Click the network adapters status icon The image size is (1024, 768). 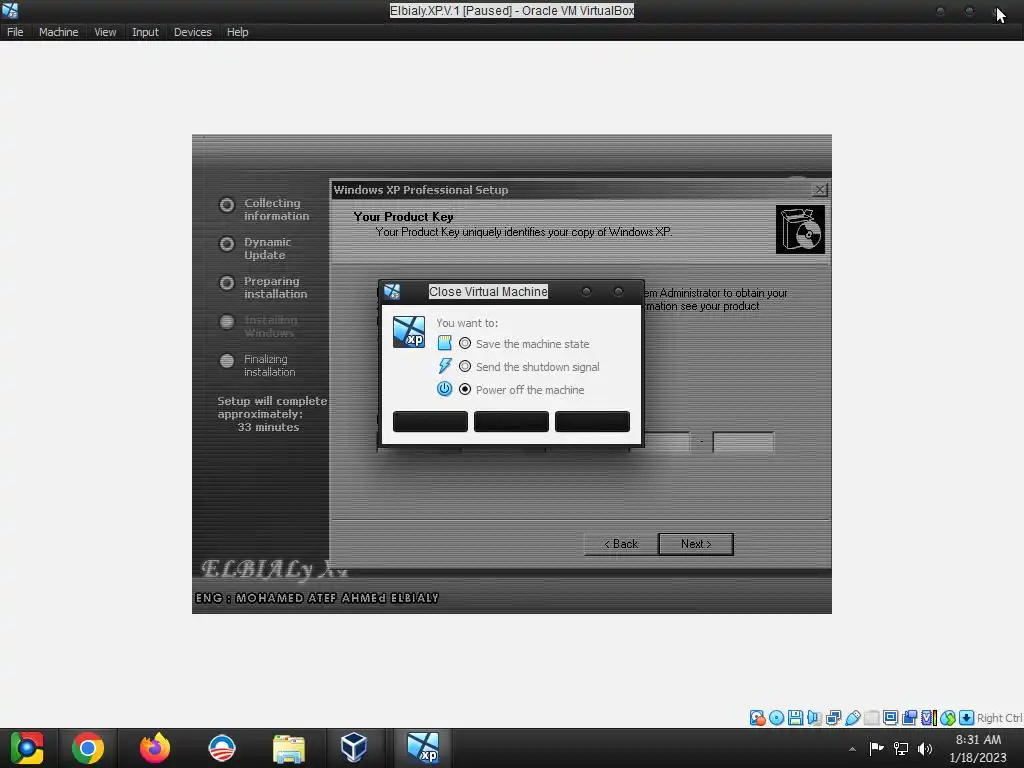[x=833, y=718]
